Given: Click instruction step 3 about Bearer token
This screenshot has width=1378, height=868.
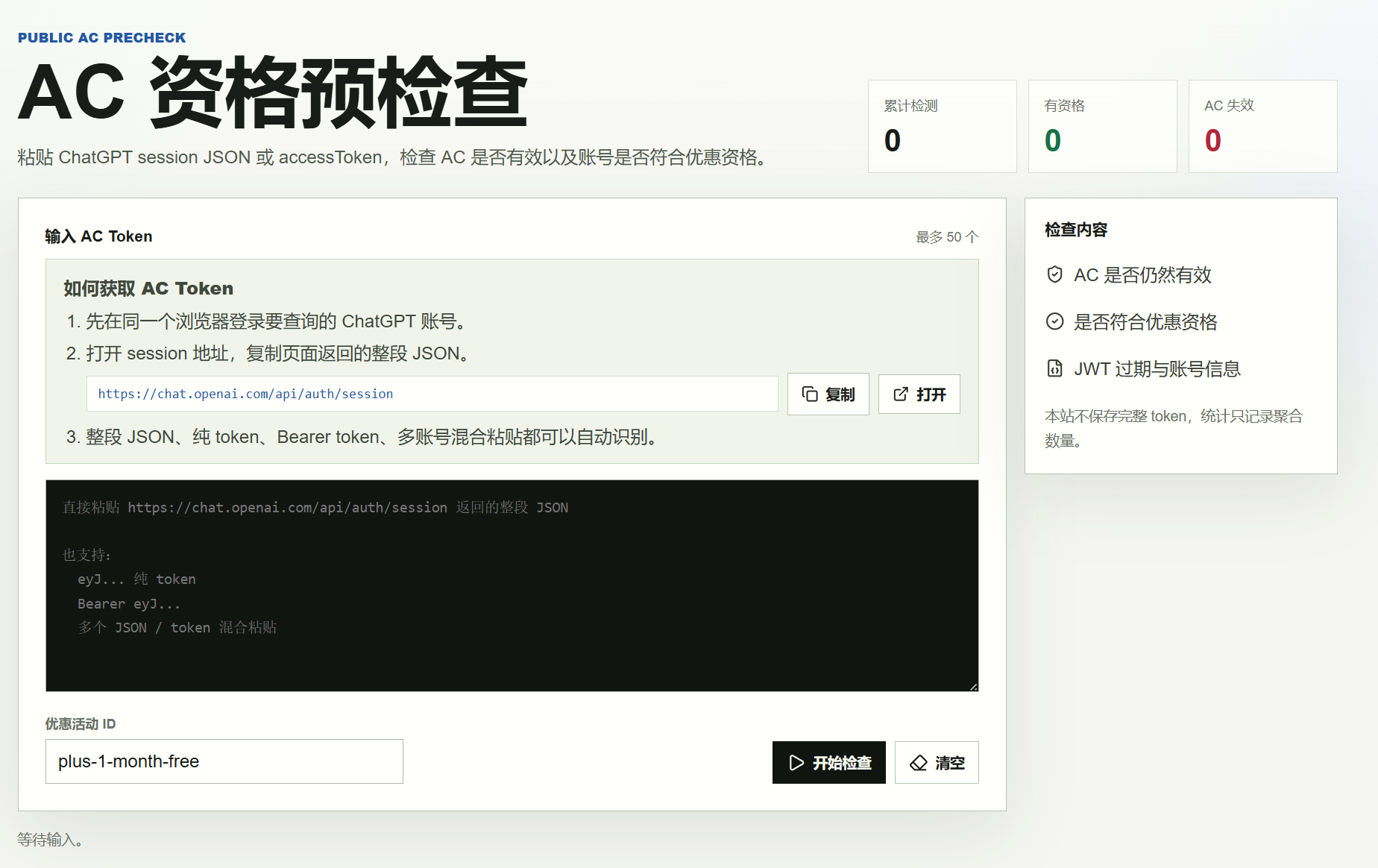Looking at the screenshot, I should coord(364,437).
